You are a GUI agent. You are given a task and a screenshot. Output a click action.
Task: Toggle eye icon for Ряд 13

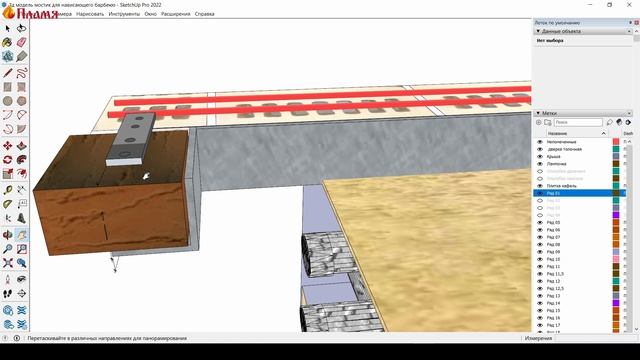tap(540, 296)
